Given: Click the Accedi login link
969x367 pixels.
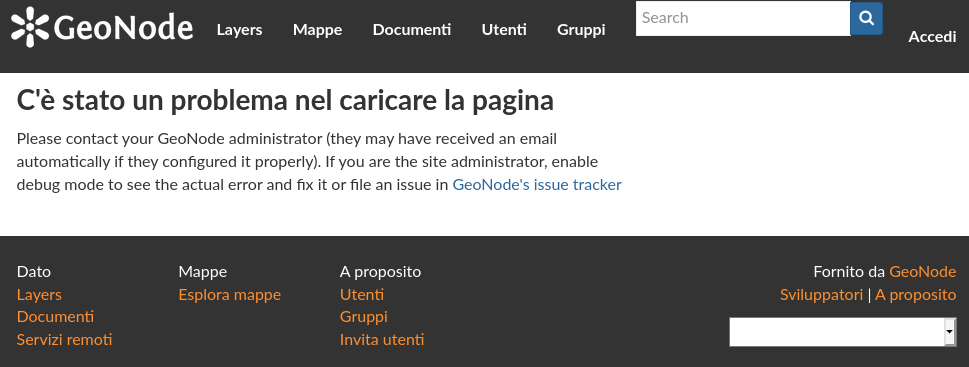Looking at the screenshot, I should 932,37.
